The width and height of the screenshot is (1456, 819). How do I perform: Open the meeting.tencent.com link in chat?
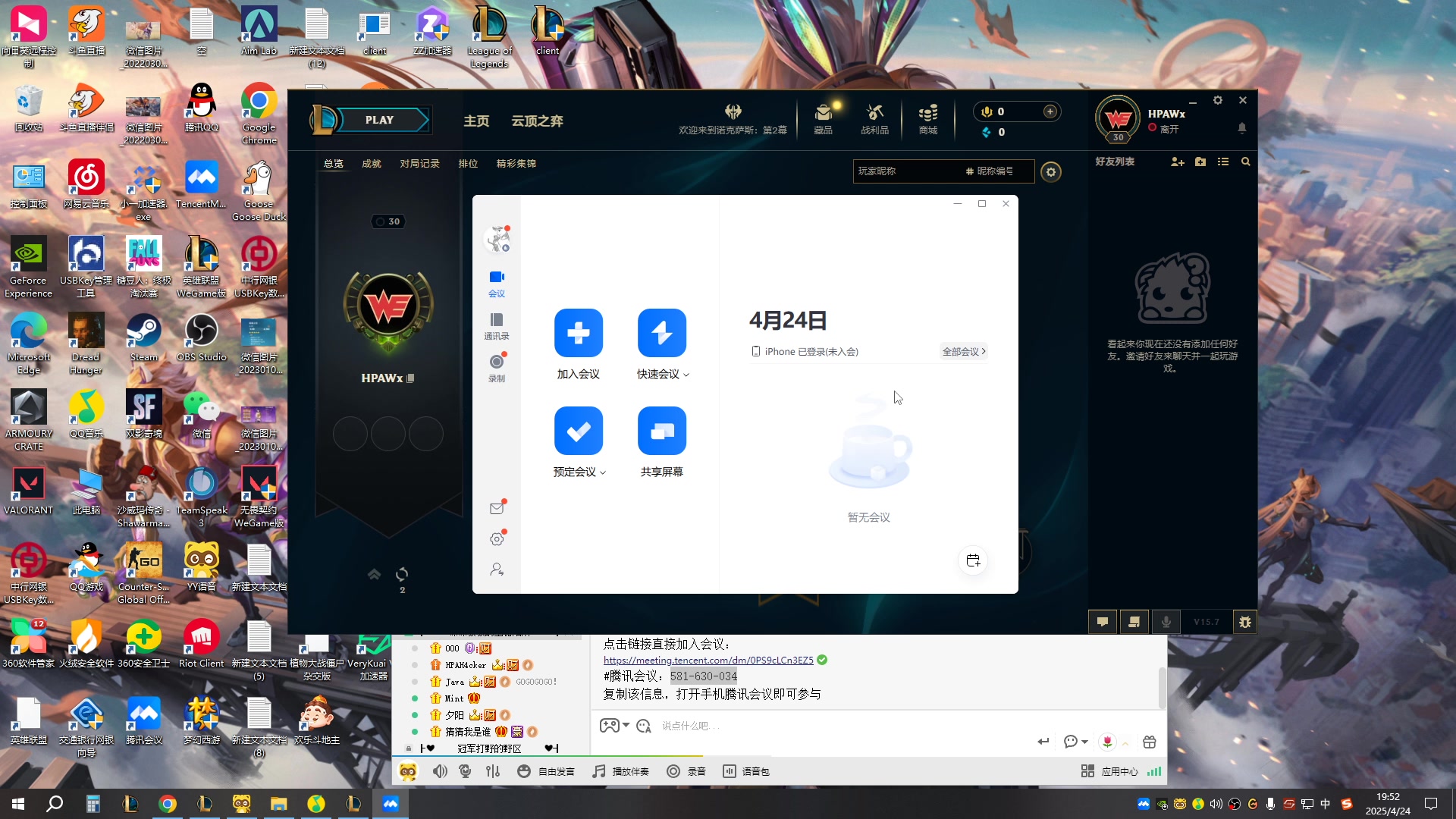pyautogui.click(x=708, y=660)
